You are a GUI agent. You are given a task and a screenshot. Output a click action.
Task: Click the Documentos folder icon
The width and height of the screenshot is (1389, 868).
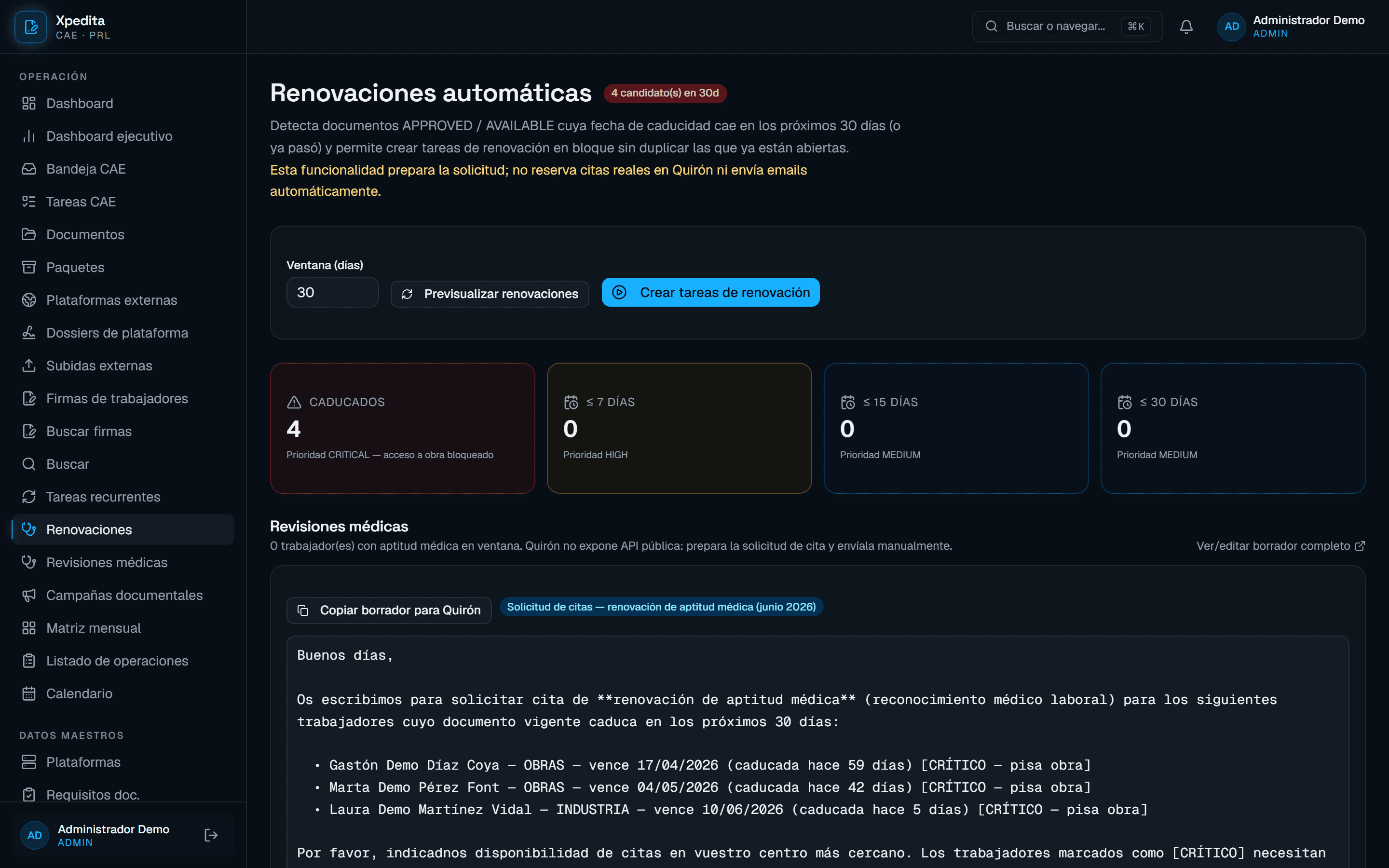[x=29, y=234]
